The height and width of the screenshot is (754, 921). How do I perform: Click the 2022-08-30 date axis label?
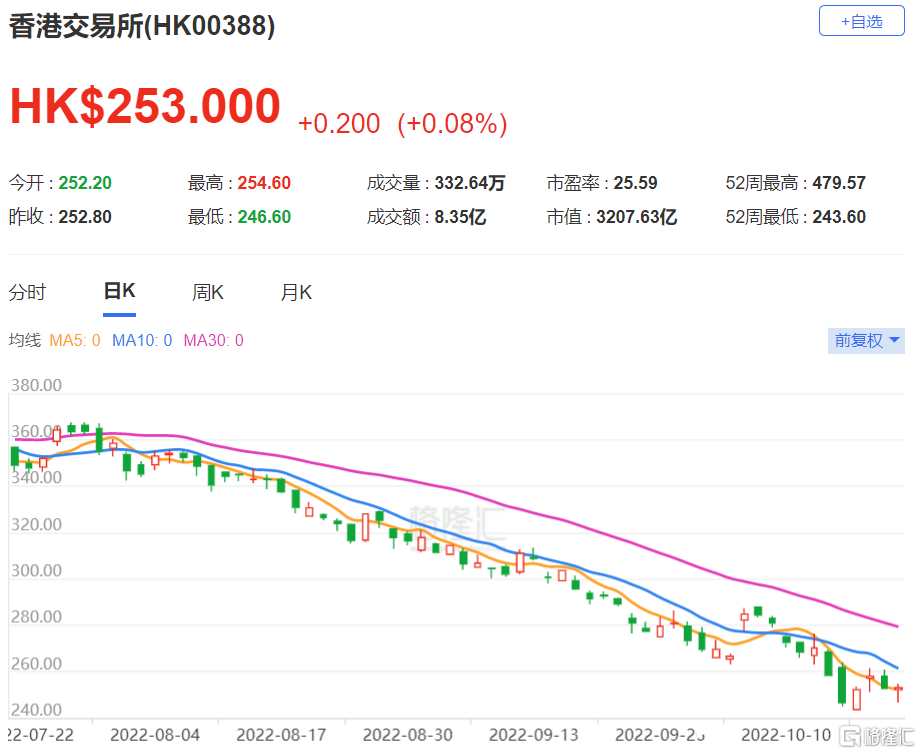tap(408, 735)
